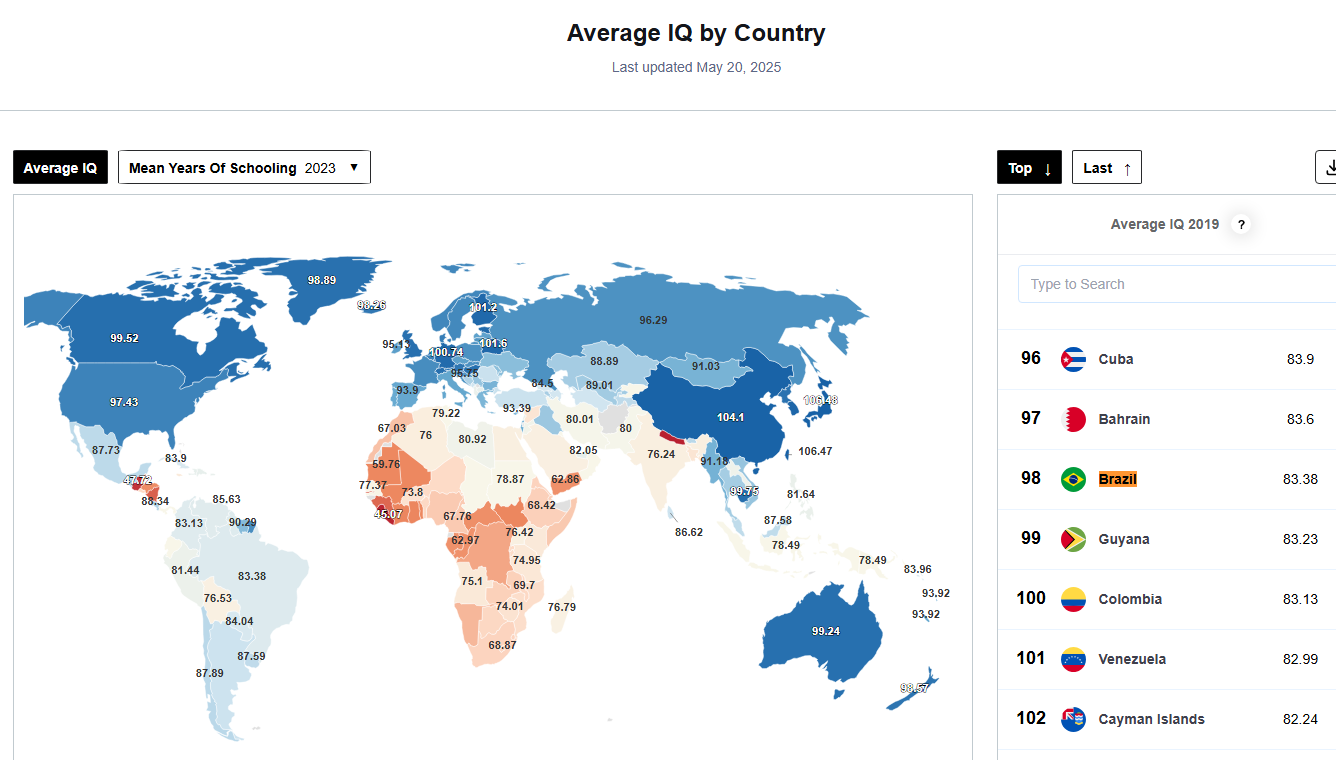Image resolution: width=1336 pixels, height=760 pixels.
Task: Click Canada's 99.52 label on map
Action: (x=125, y=338)
